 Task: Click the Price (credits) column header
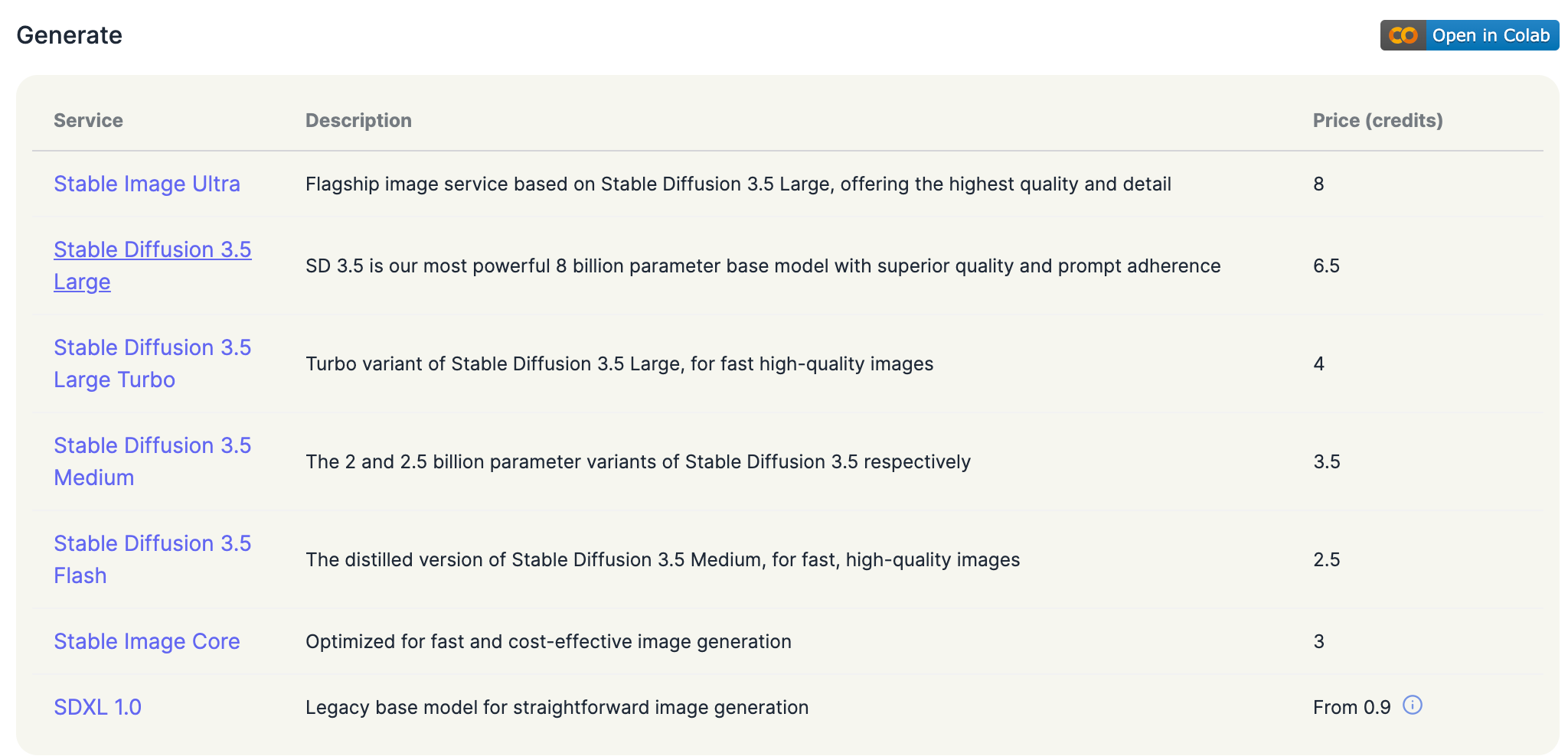tap(1377, 120)
